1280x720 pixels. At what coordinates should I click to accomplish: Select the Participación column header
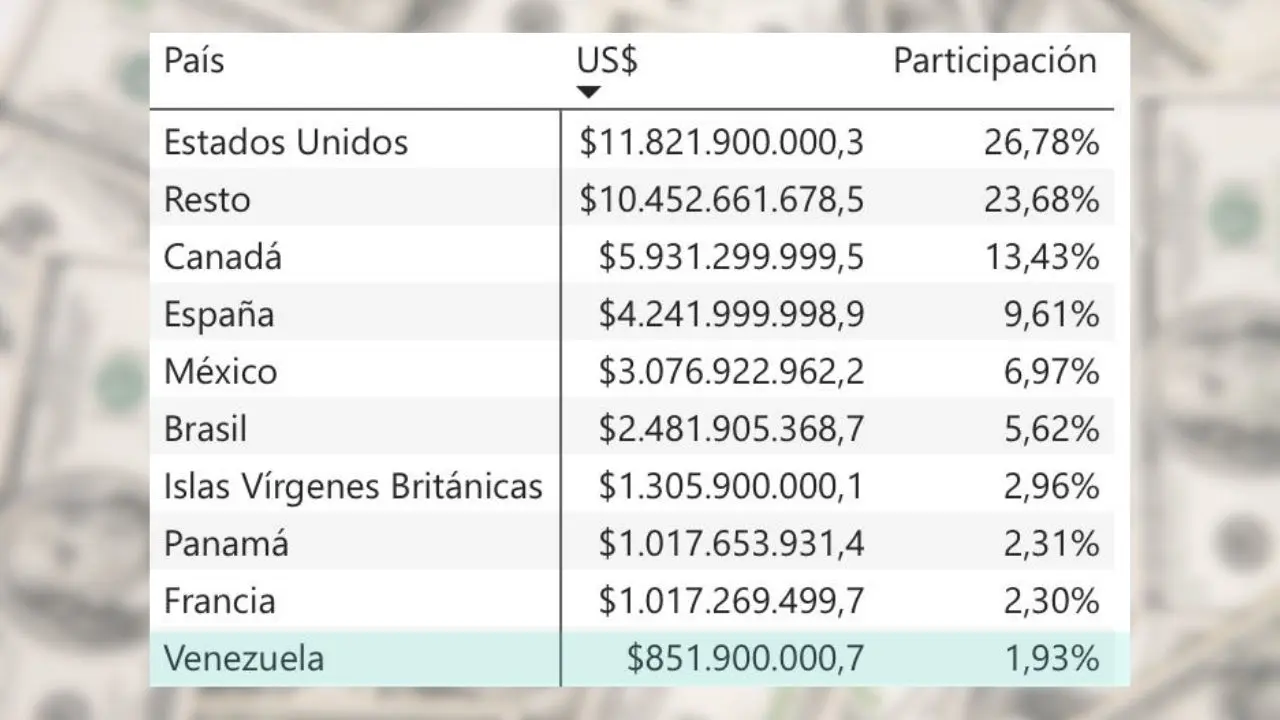tap(994, 61)
